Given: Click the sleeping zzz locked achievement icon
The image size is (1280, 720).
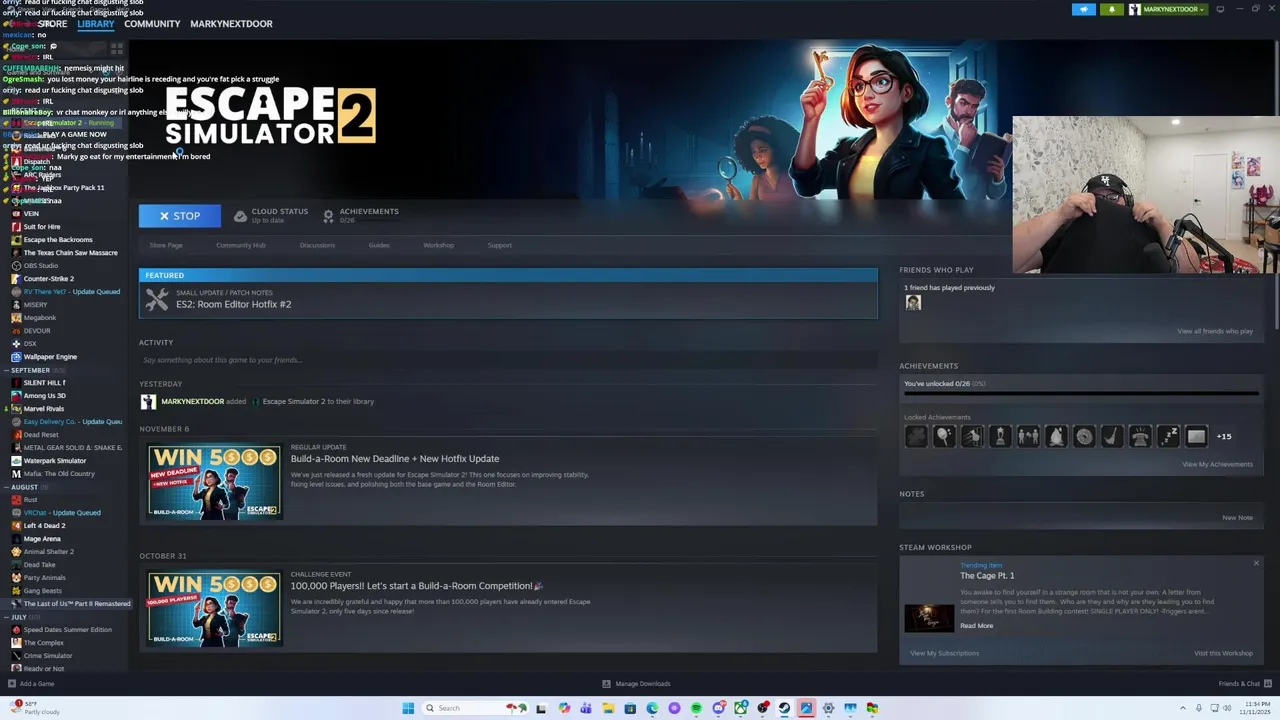Looking at the screenshot, I should (1168, 436).
